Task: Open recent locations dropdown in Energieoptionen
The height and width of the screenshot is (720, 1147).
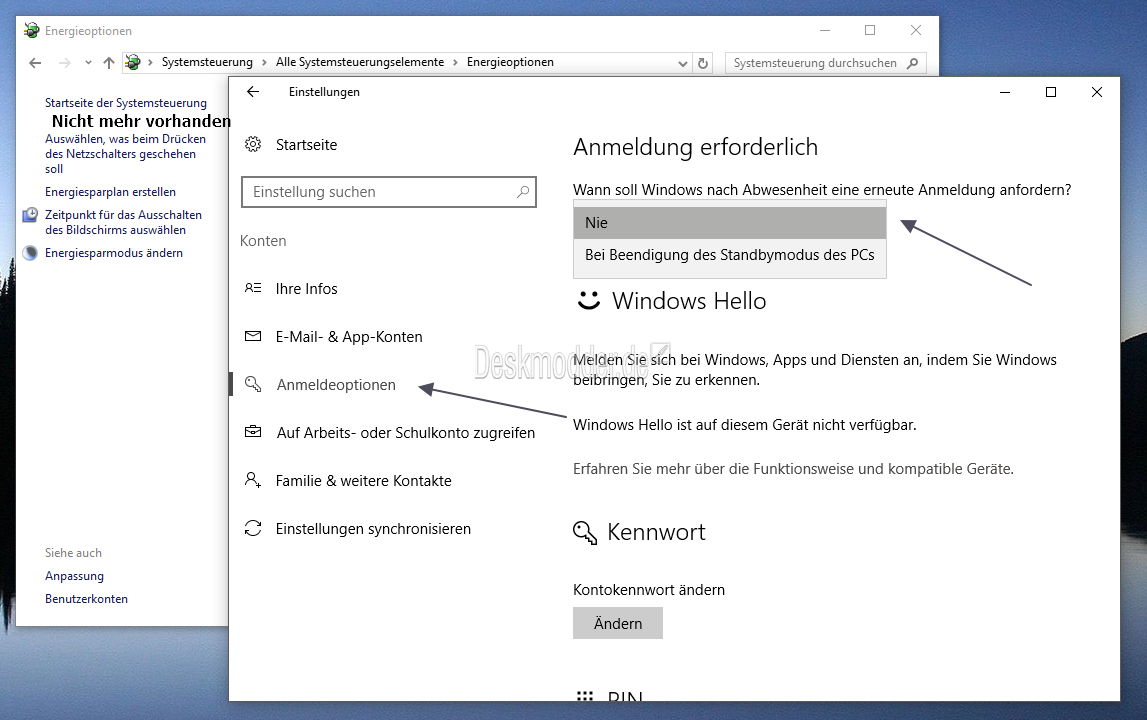Action: click(x=88, y=63)
